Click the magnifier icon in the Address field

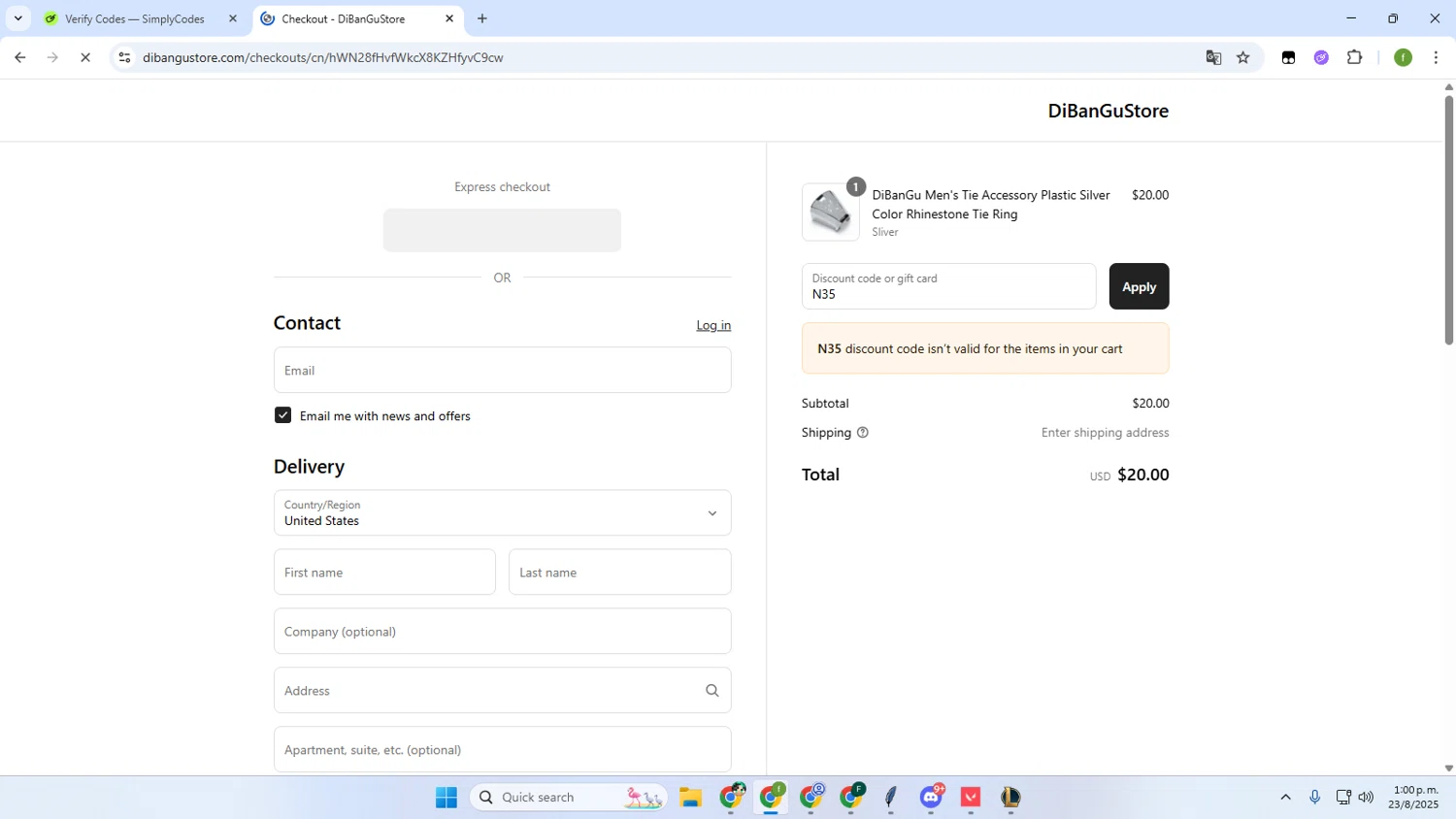pyautogui.click(x=712, y=691)
